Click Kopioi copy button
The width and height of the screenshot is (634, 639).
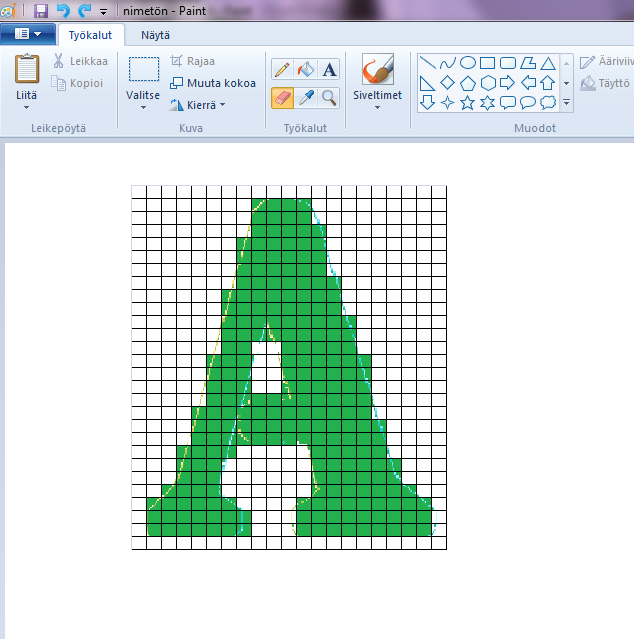77,83
